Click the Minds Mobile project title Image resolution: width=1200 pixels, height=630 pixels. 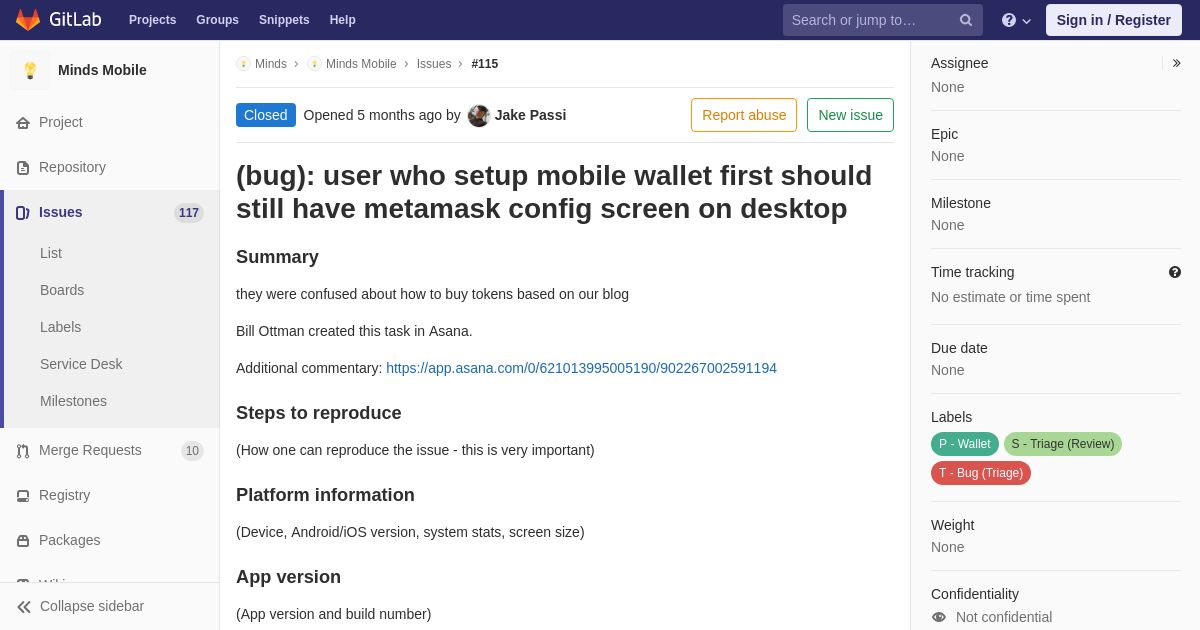[102, 70]
